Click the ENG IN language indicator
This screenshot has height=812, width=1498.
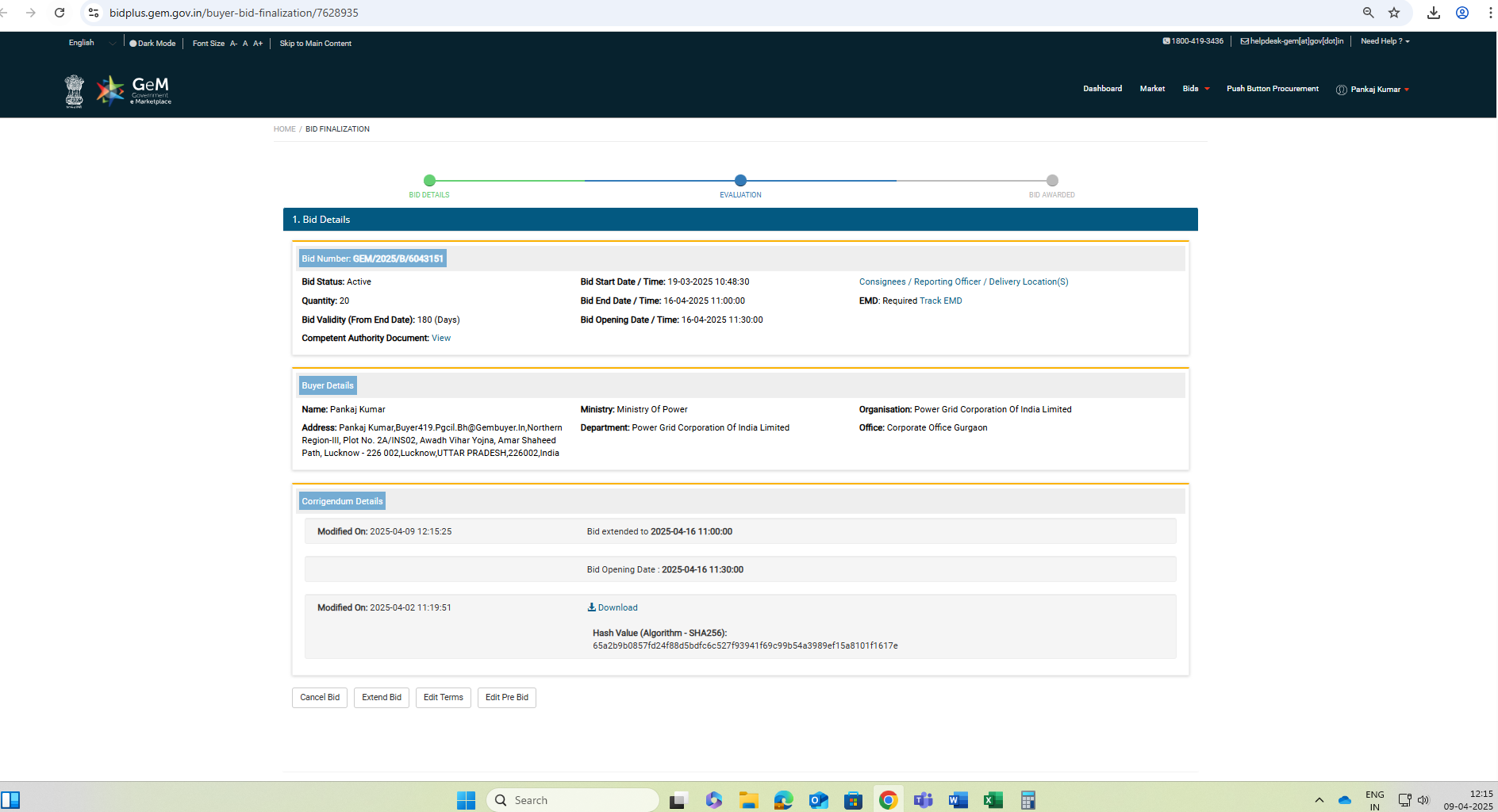(1375, 800)
